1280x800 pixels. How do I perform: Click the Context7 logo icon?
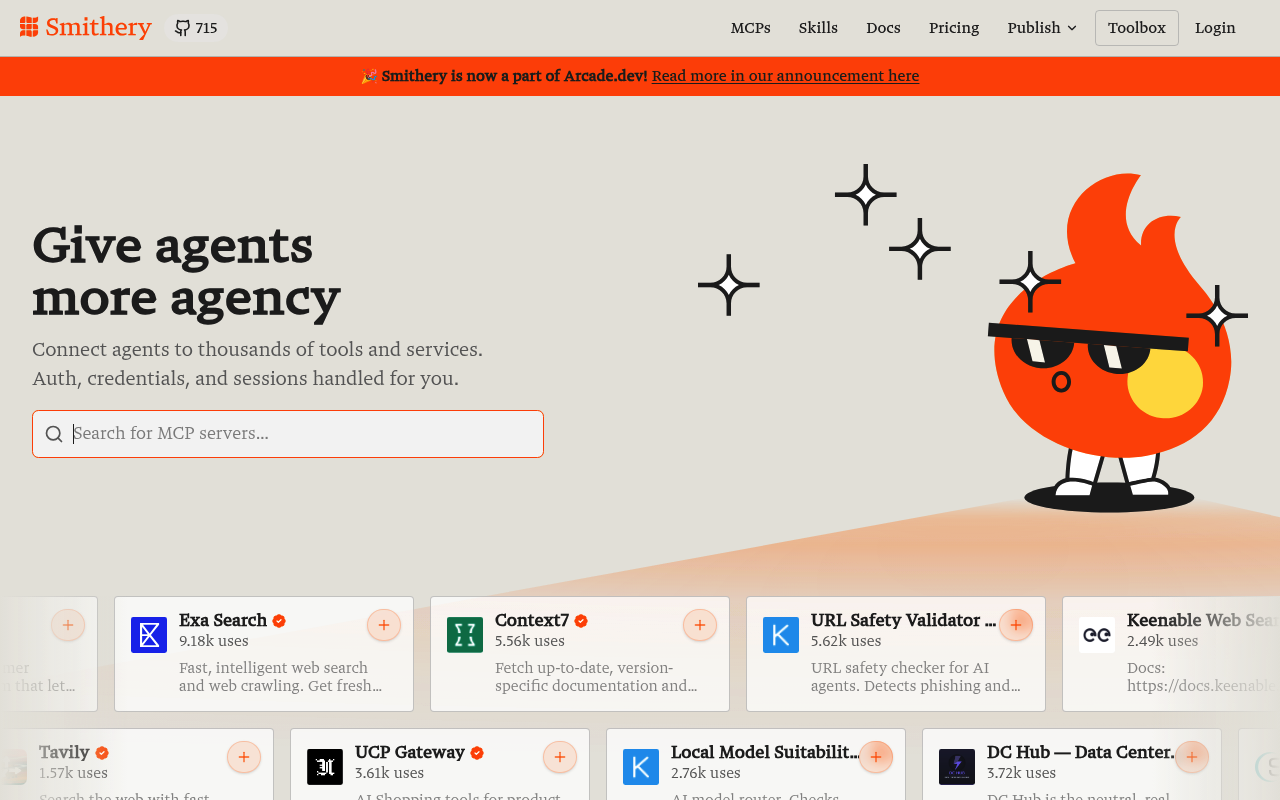click(465, 635)
